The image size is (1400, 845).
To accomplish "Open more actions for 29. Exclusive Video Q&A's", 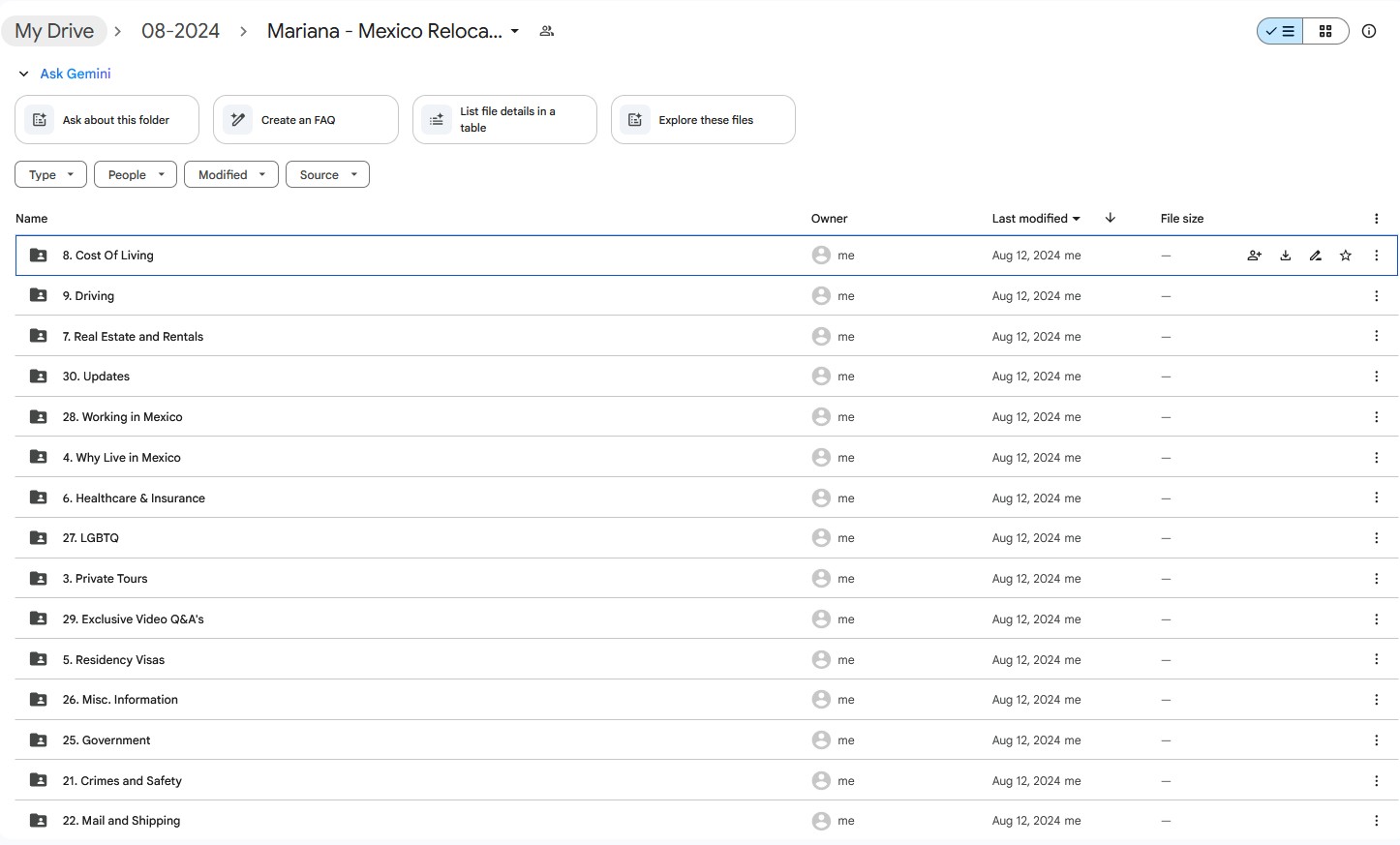I will [1377, 619].
